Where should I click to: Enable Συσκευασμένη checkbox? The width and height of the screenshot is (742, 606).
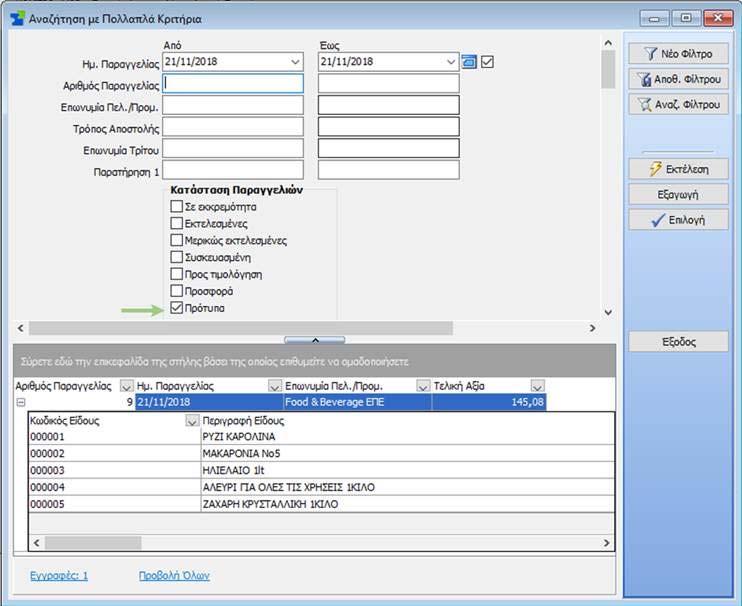tap(177, 257)
